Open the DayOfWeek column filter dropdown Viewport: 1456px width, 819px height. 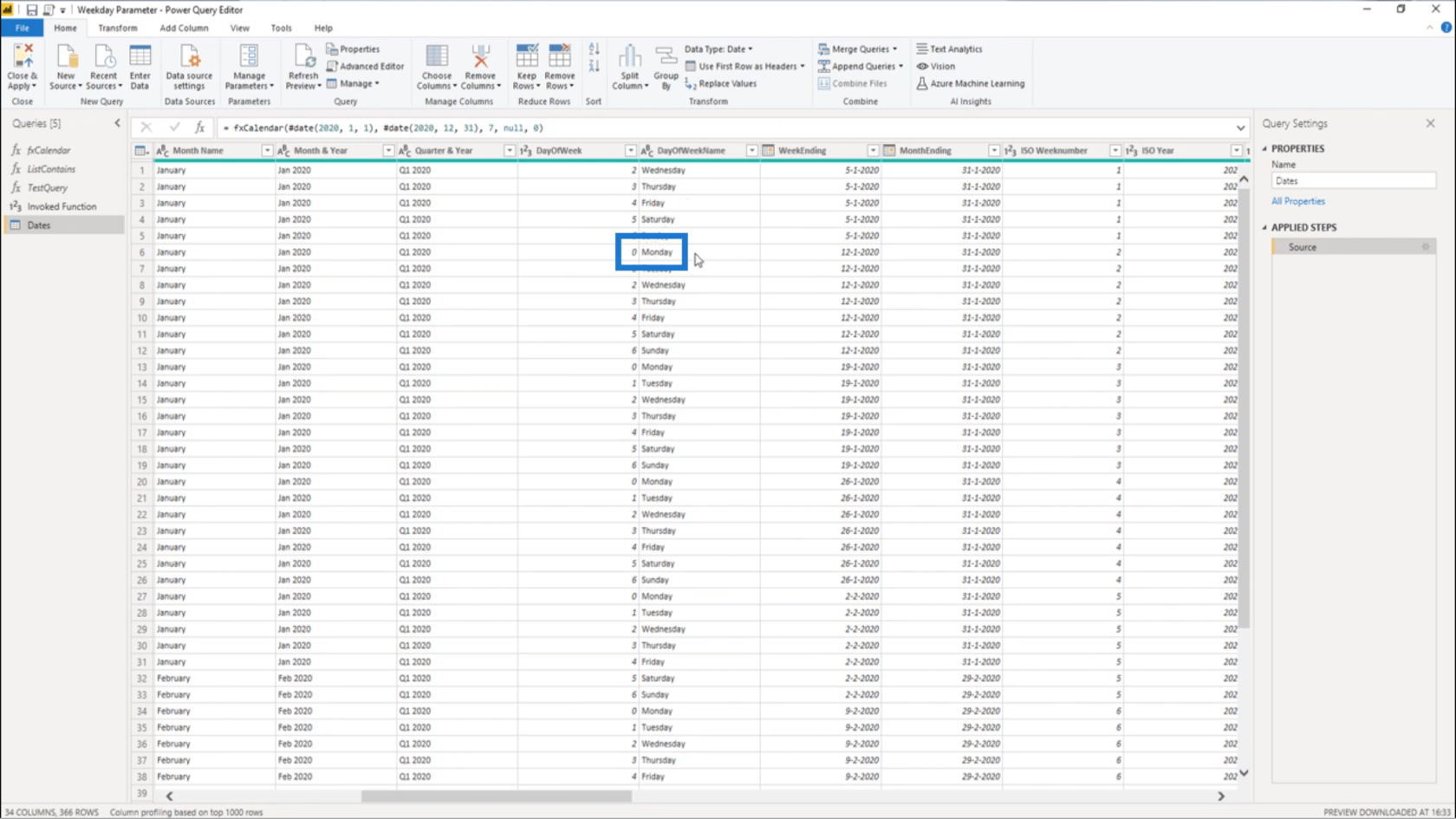click(631, 151)
